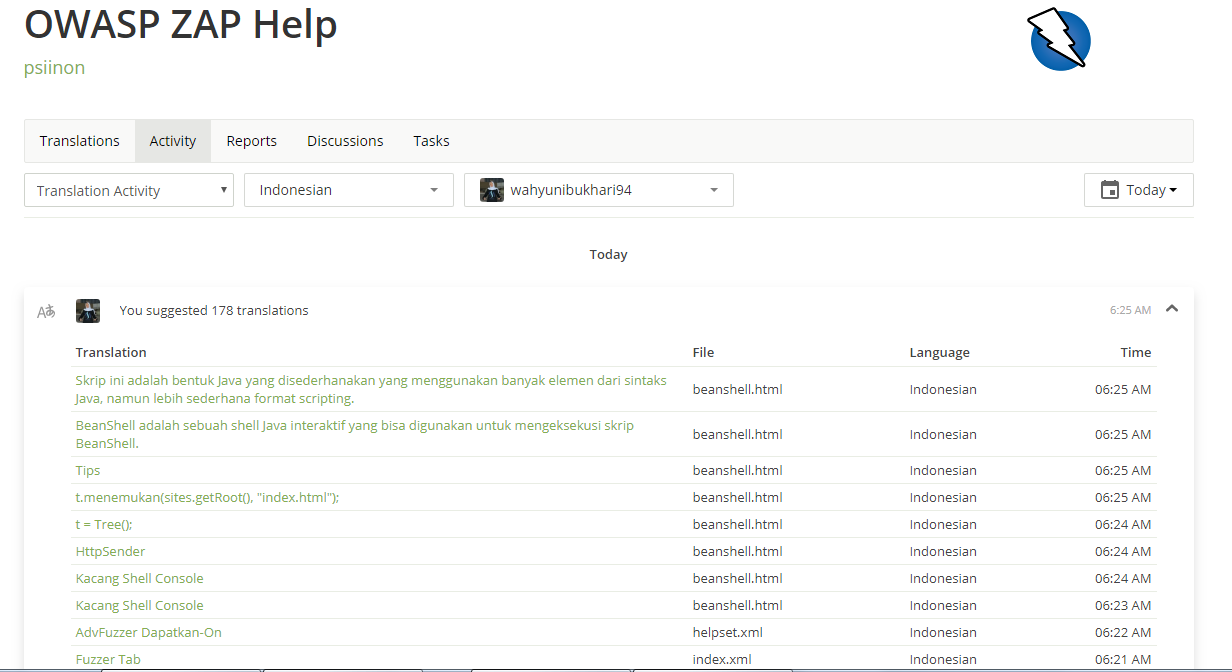The height and width of the screenshot is (672, 1232).
Task: Open the HttpSender translation link
Action: coord(110,551)
